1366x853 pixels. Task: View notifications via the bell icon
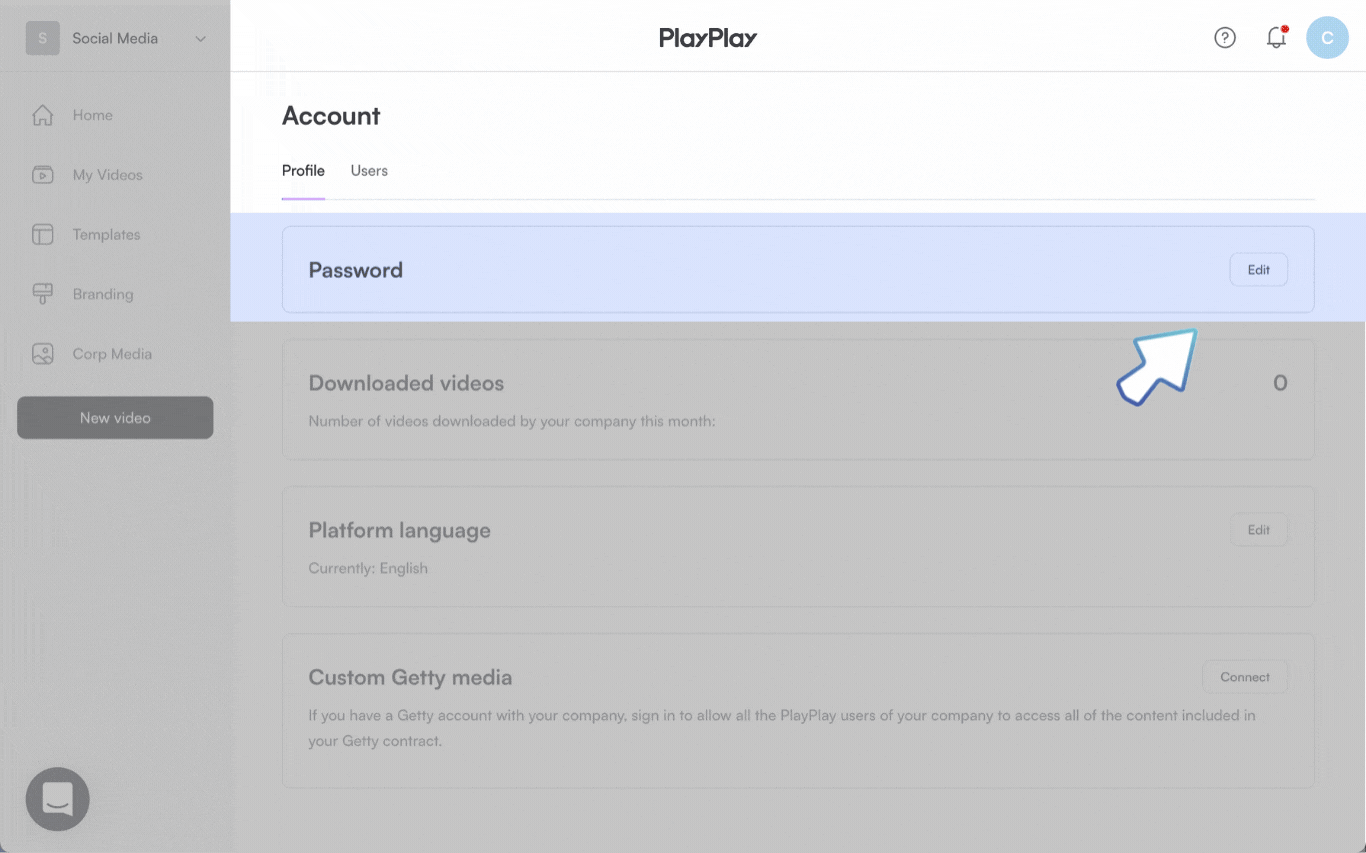1275,37
